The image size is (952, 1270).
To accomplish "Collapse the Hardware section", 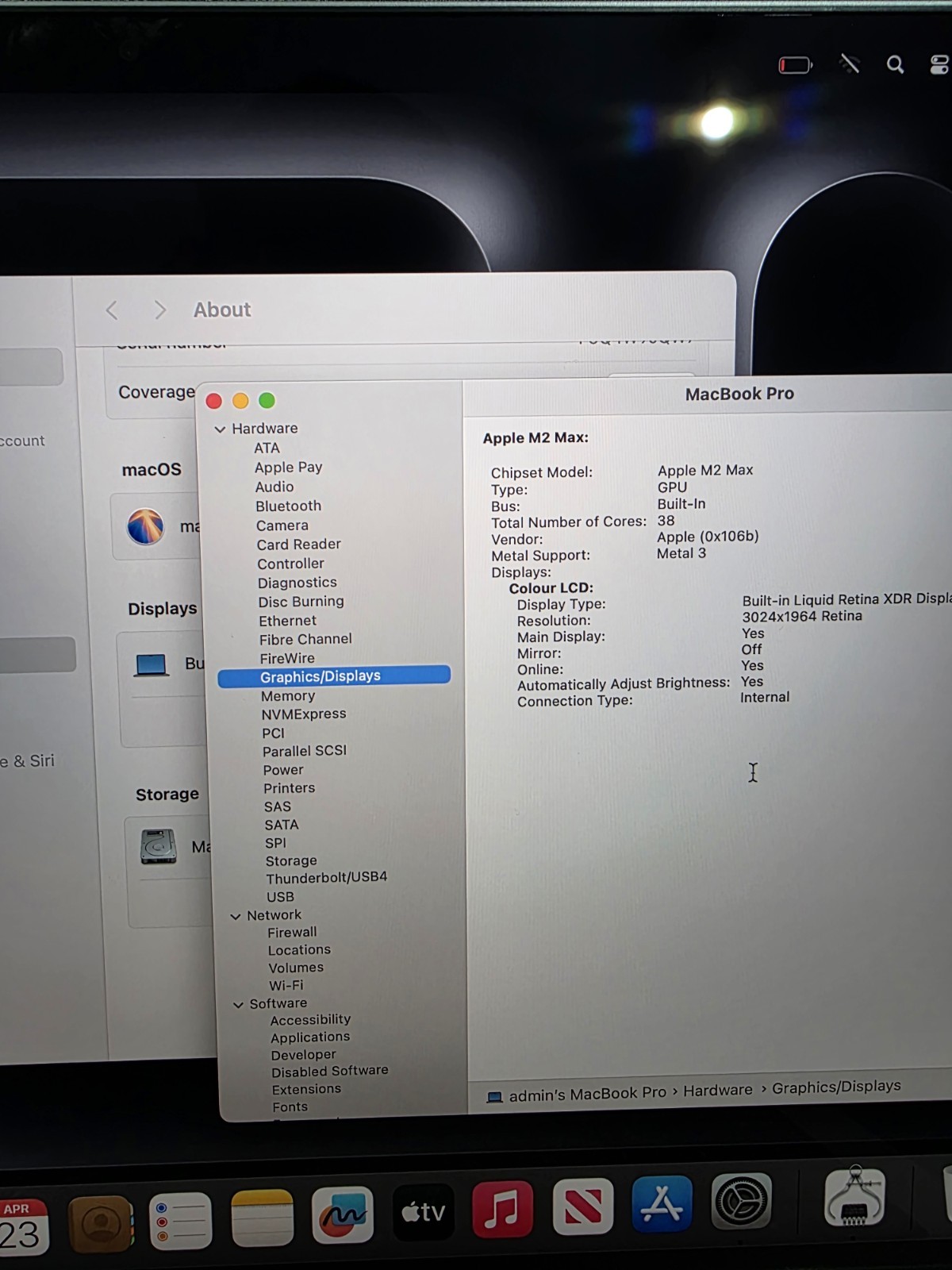I will tap(221, 429).
